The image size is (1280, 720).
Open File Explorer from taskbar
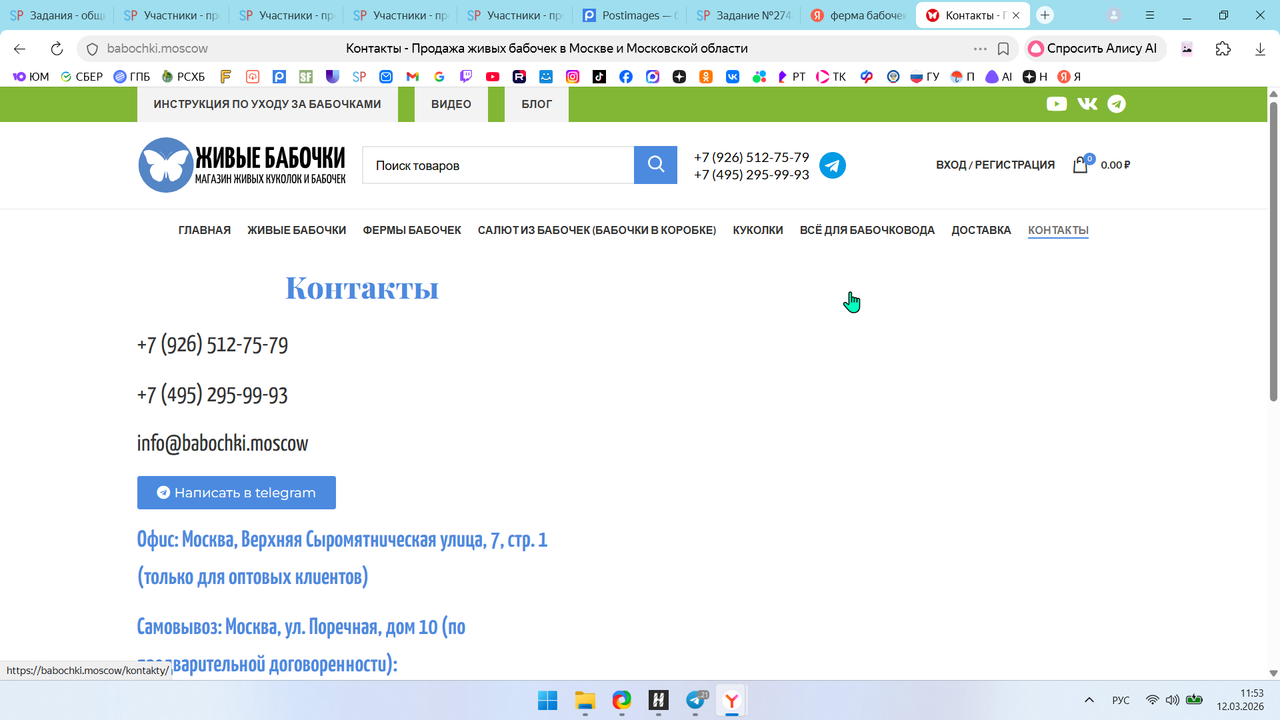(585, 701)
